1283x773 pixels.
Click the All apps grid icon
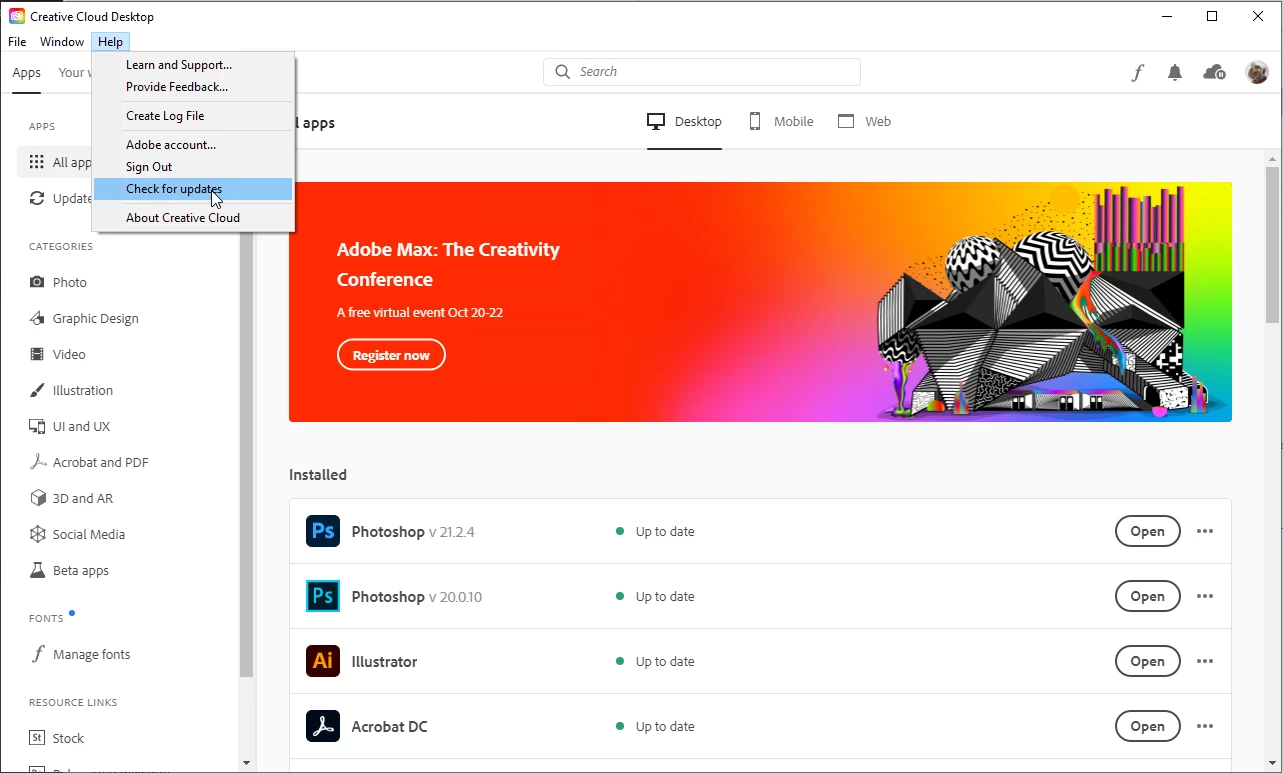pos(37,162)
